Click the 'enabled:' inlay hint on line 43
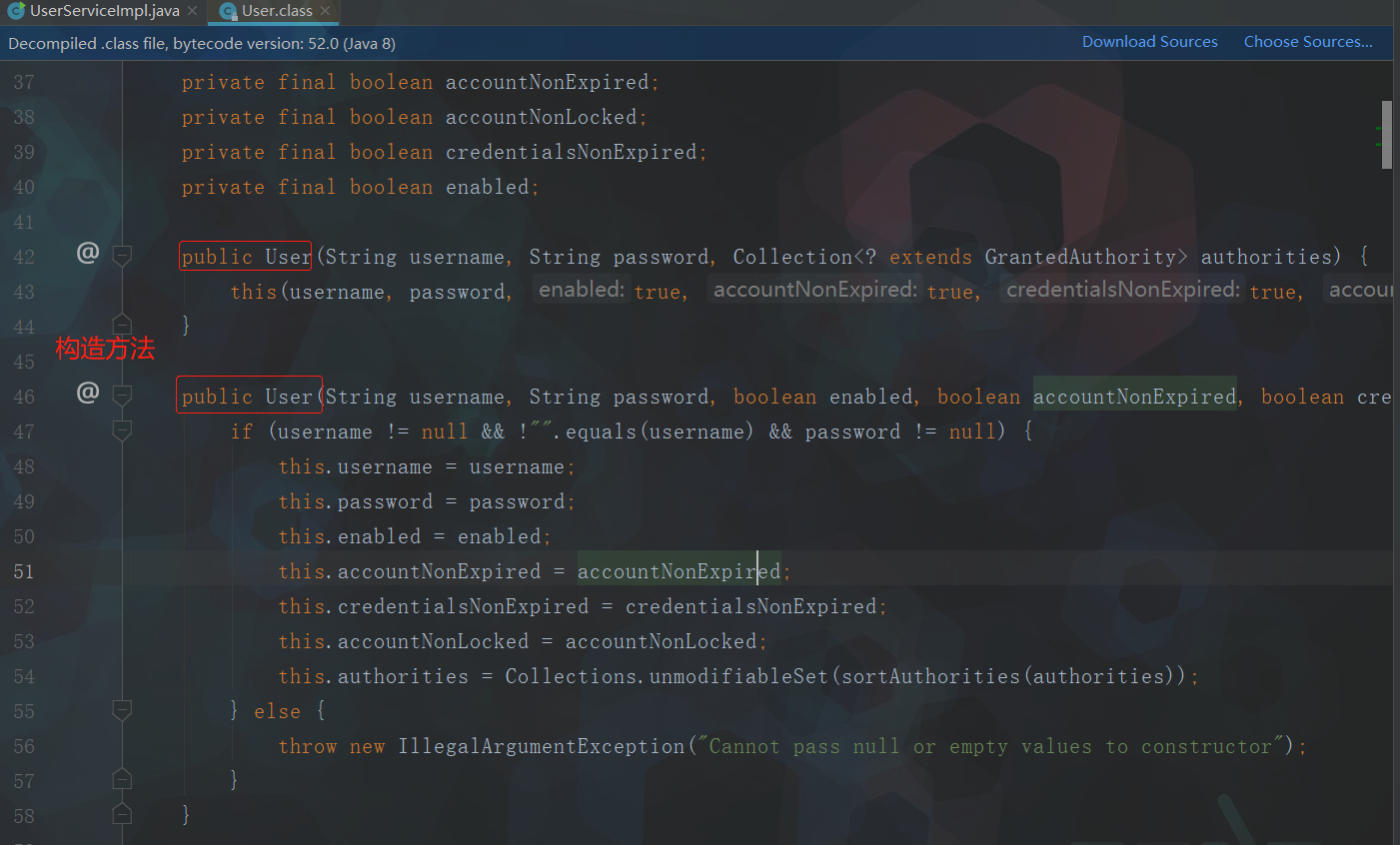The image size is (1400, 845). pyautogui.click(x=582, y=290)
